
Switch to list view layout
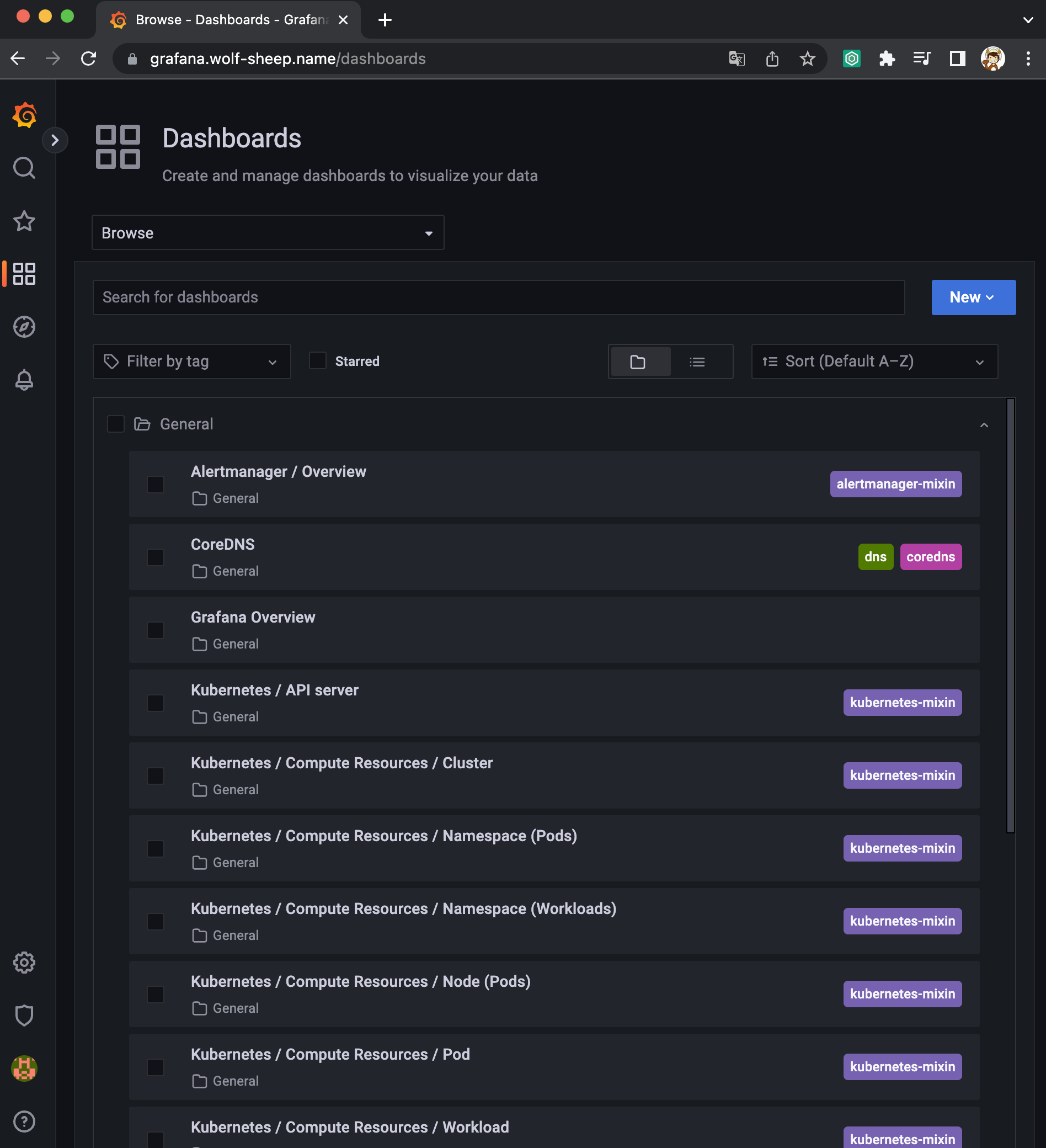coord(697,362)
